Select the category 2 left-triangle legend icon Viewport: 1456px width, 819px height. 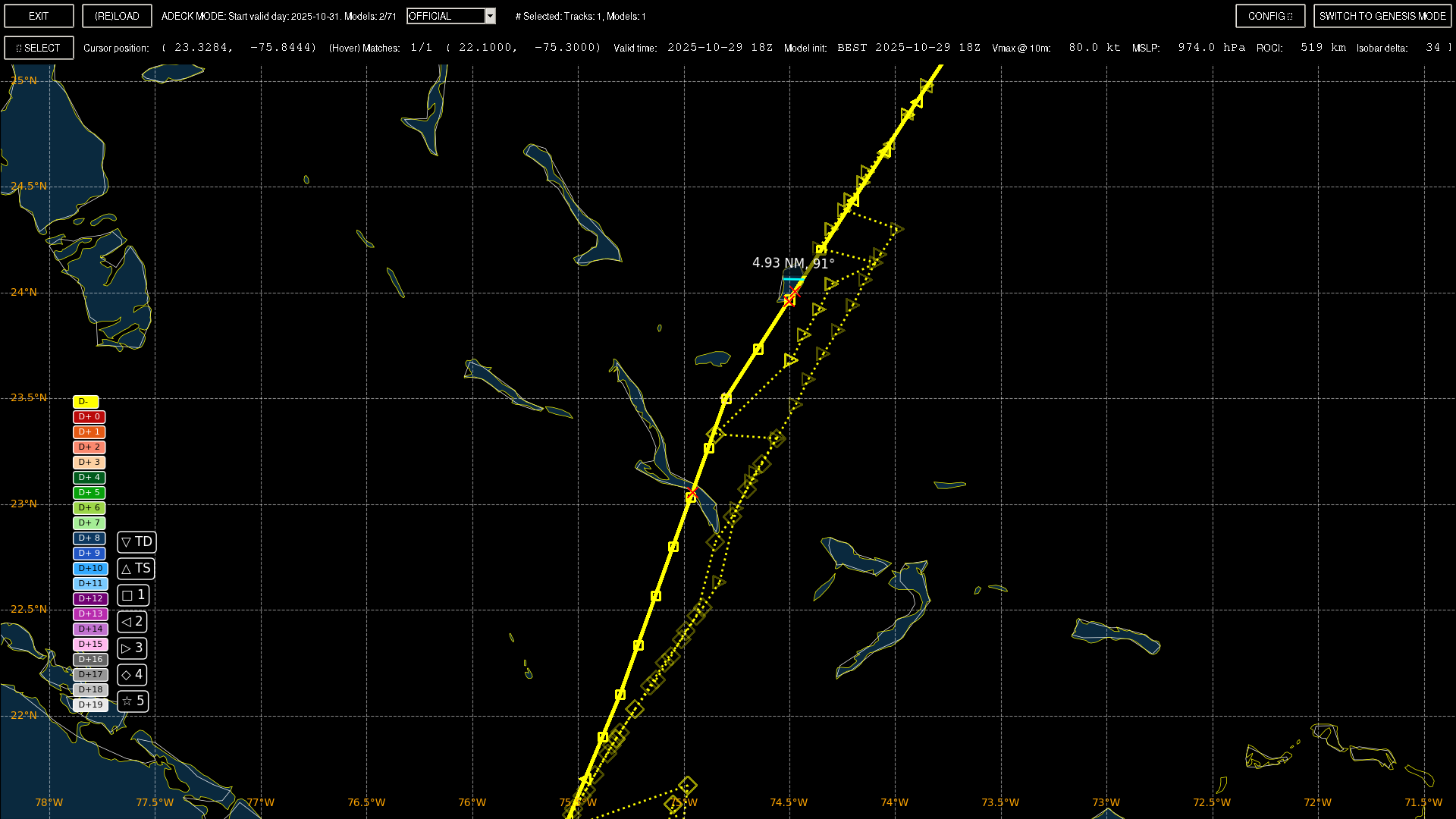(127, 622)
